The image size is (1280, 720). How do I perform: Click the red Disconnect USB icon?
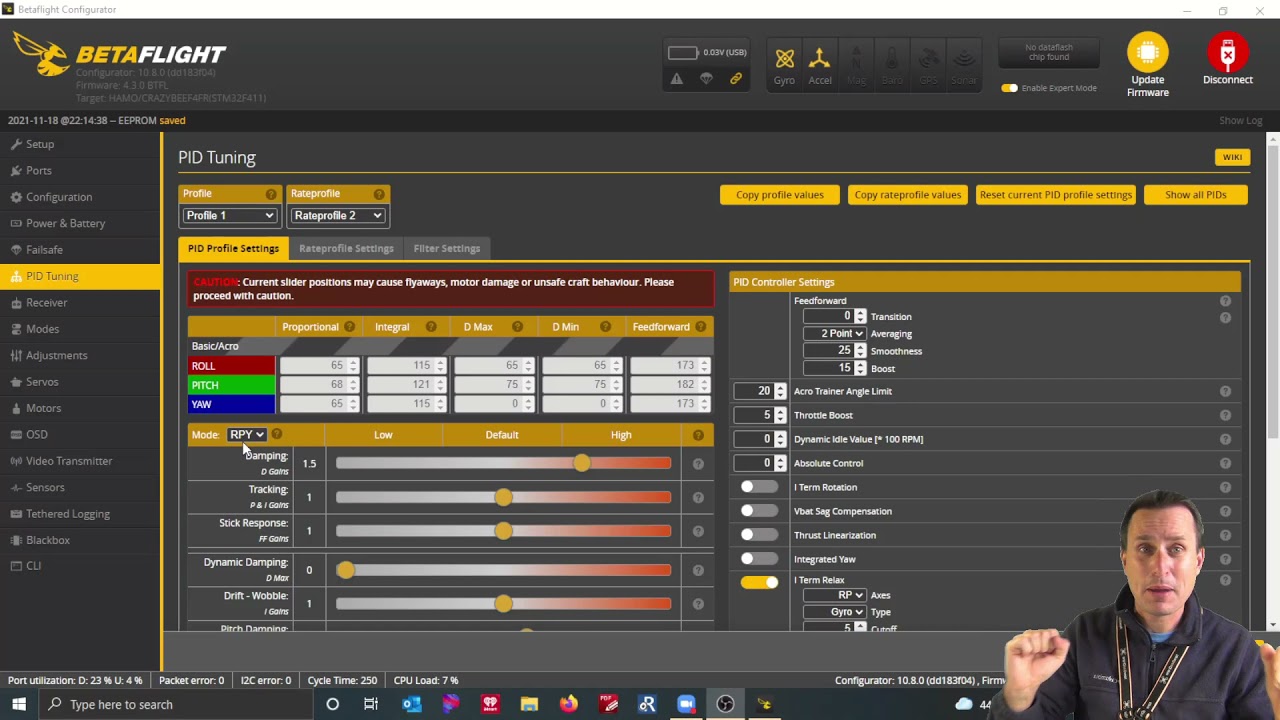click(1227, 53)
